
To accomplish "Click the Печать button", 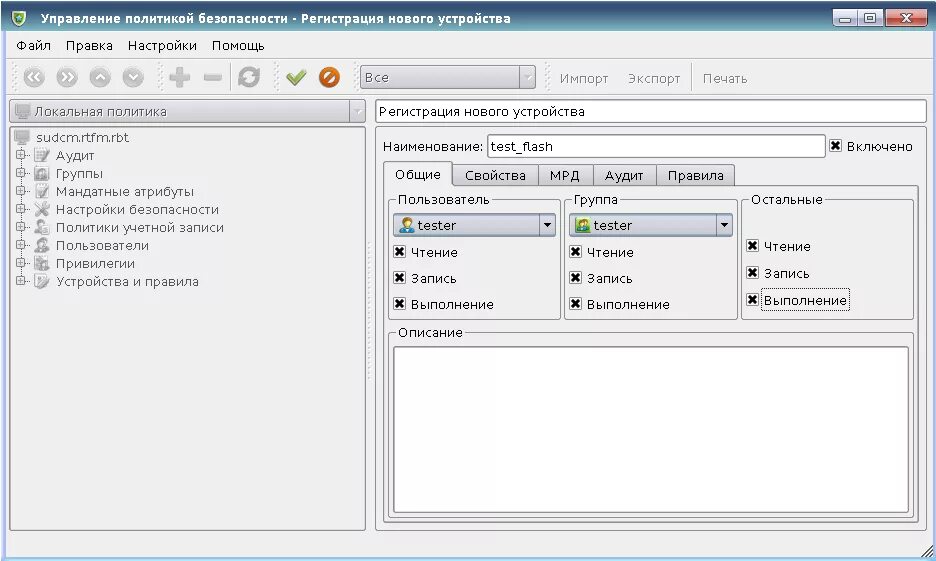I will [x=725, y=78].
